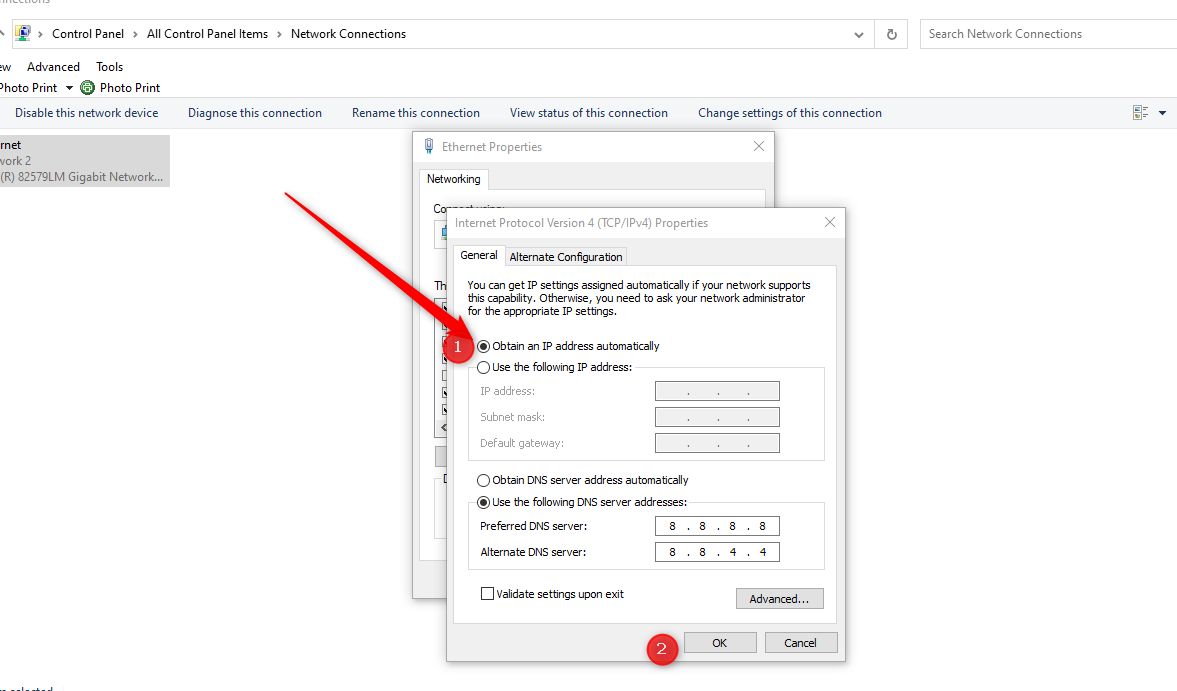
Task: Select the Ethernet adapter in the connections list
Action: [80, 161]
